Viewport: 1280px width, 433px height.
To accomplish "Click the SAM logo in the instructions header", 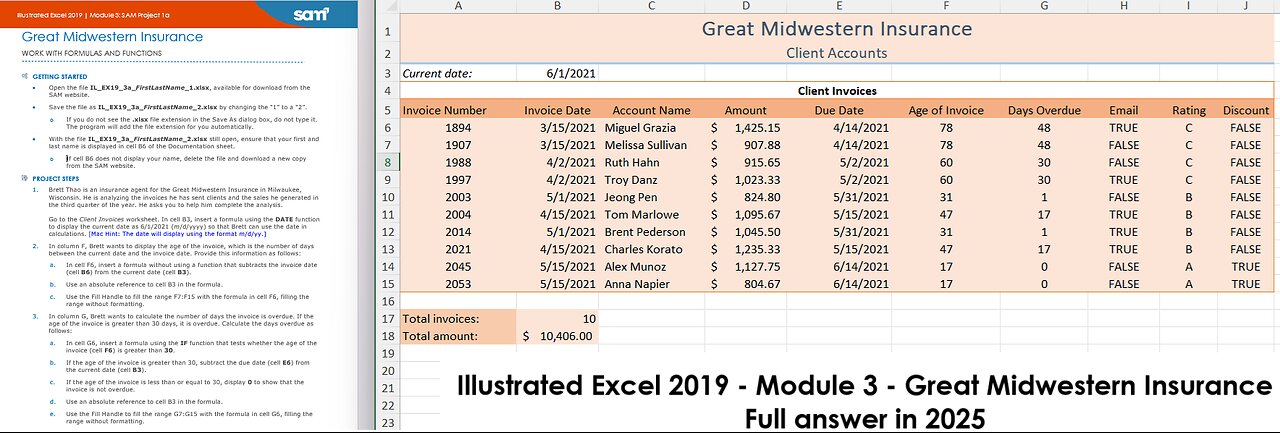I will pyautogui.click(x=310, y=14).
